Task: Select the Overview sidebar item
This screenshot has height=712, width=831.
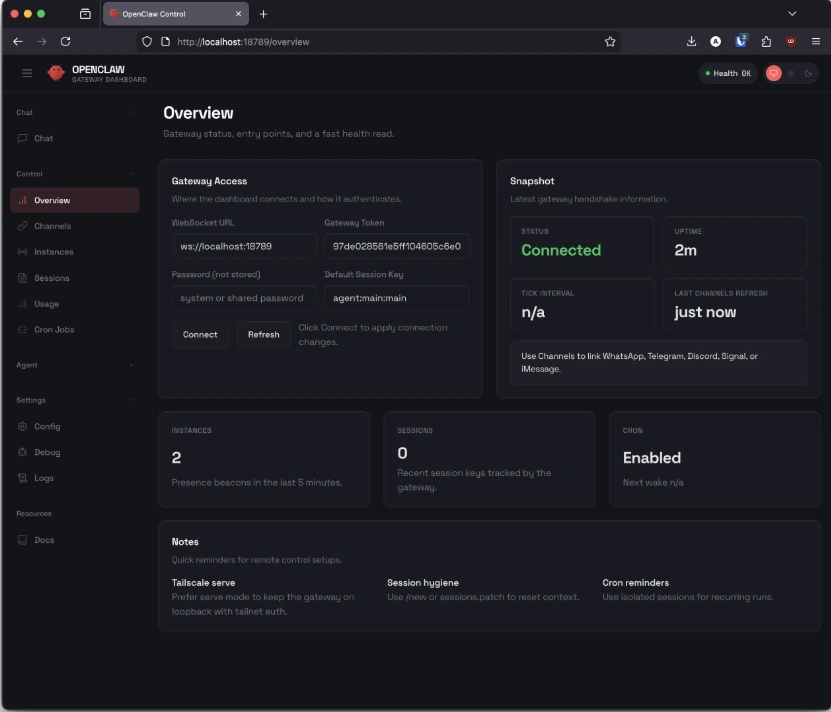Action: [x=75, y=200]
